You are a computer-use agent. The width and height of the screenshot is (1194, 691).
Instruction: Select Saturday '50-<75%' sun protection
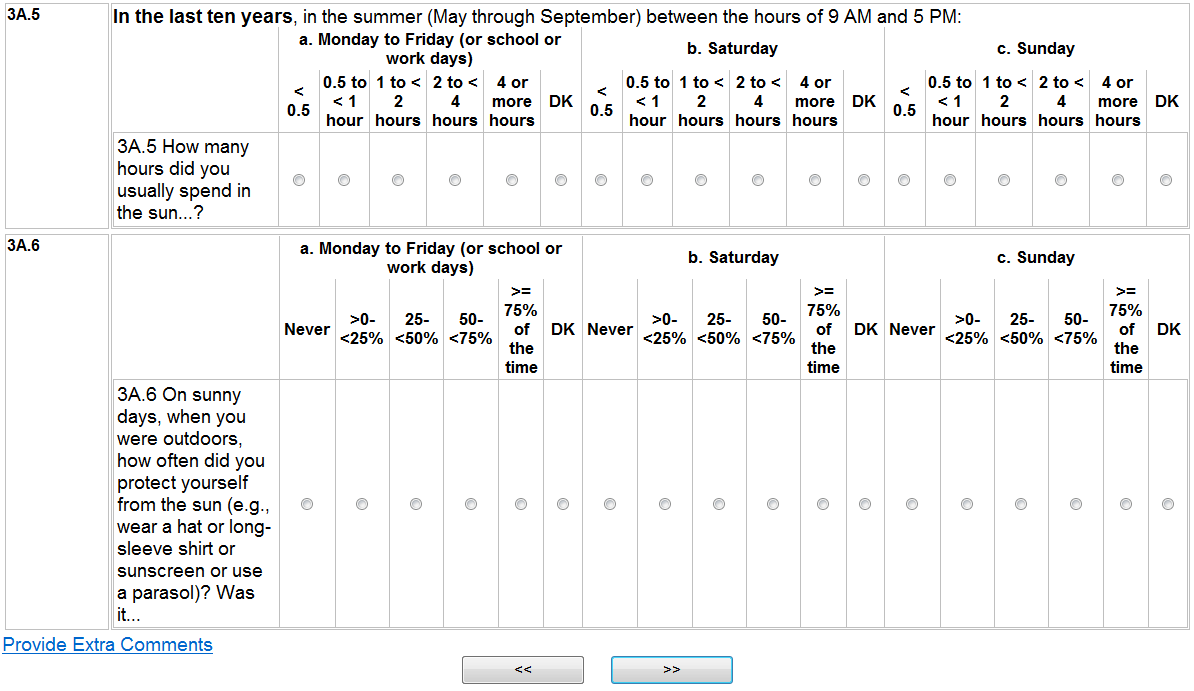pos(773,504)
